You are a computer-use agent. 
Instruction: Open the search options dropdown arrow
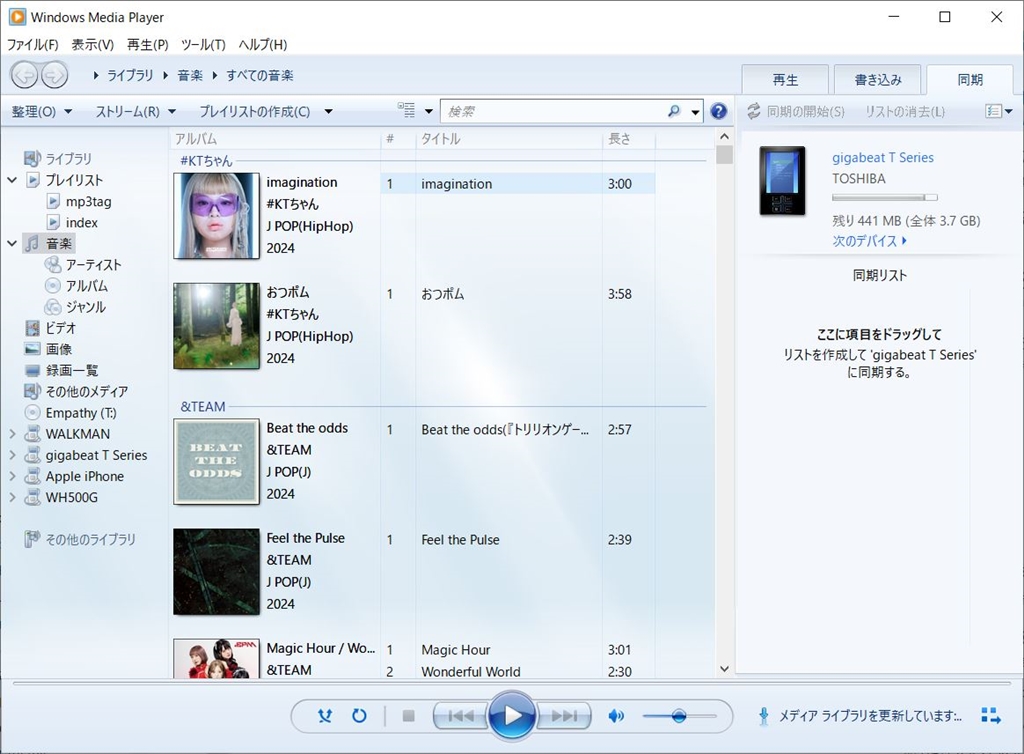tap(696, 112)
